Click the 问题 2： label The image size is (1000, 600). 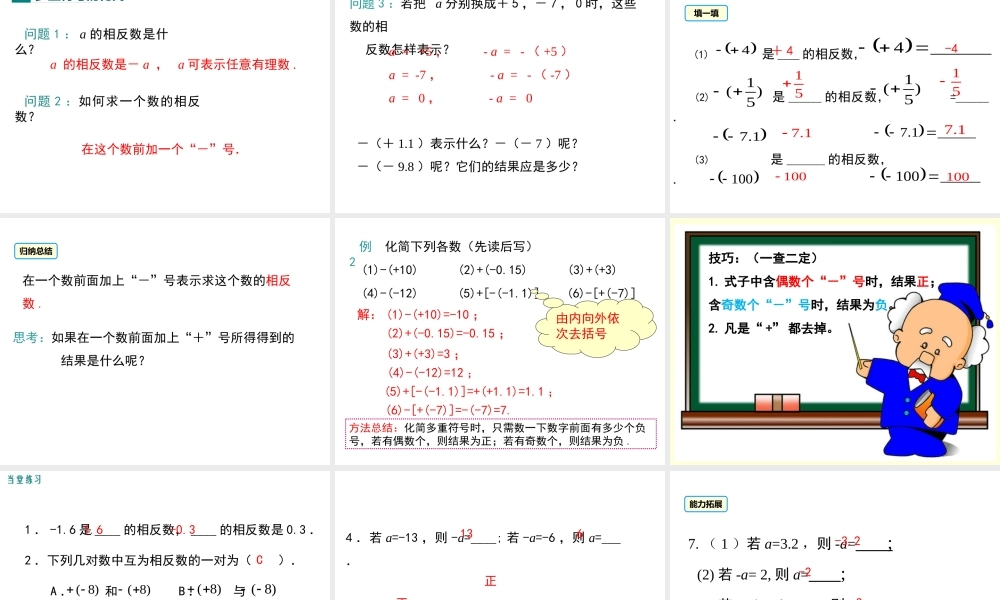(x=47, y=101)
